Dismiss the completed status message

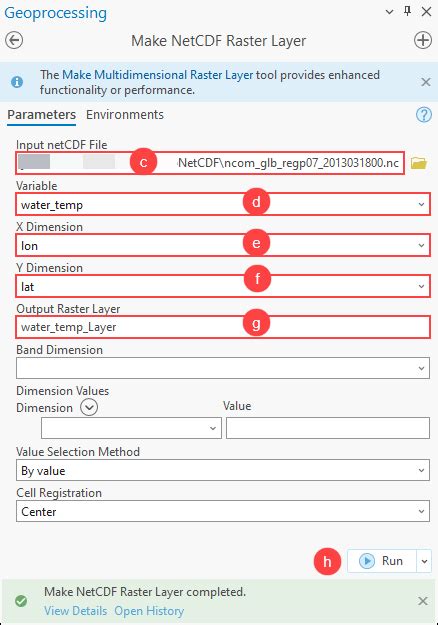coord(423,601)
